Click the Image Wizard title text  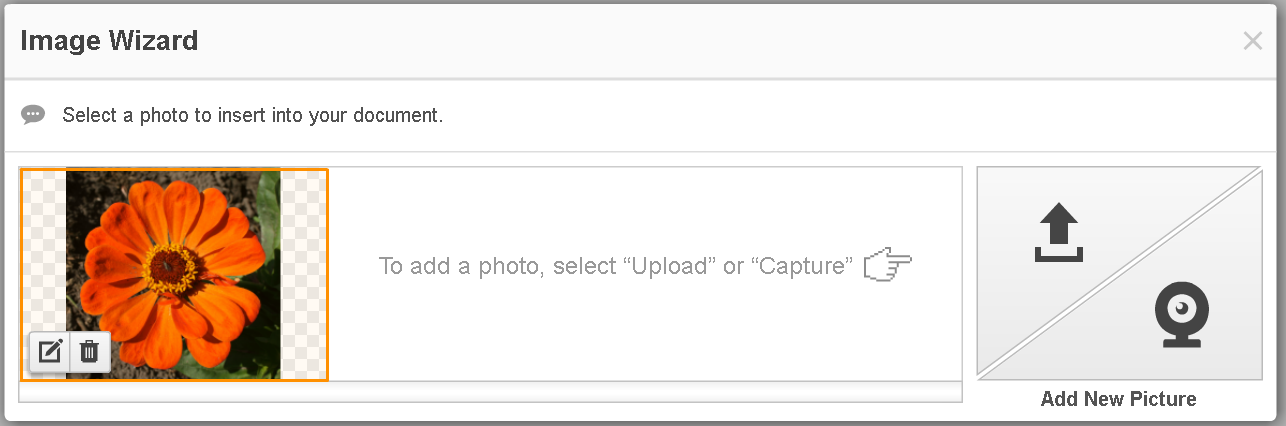coord(109,41)
